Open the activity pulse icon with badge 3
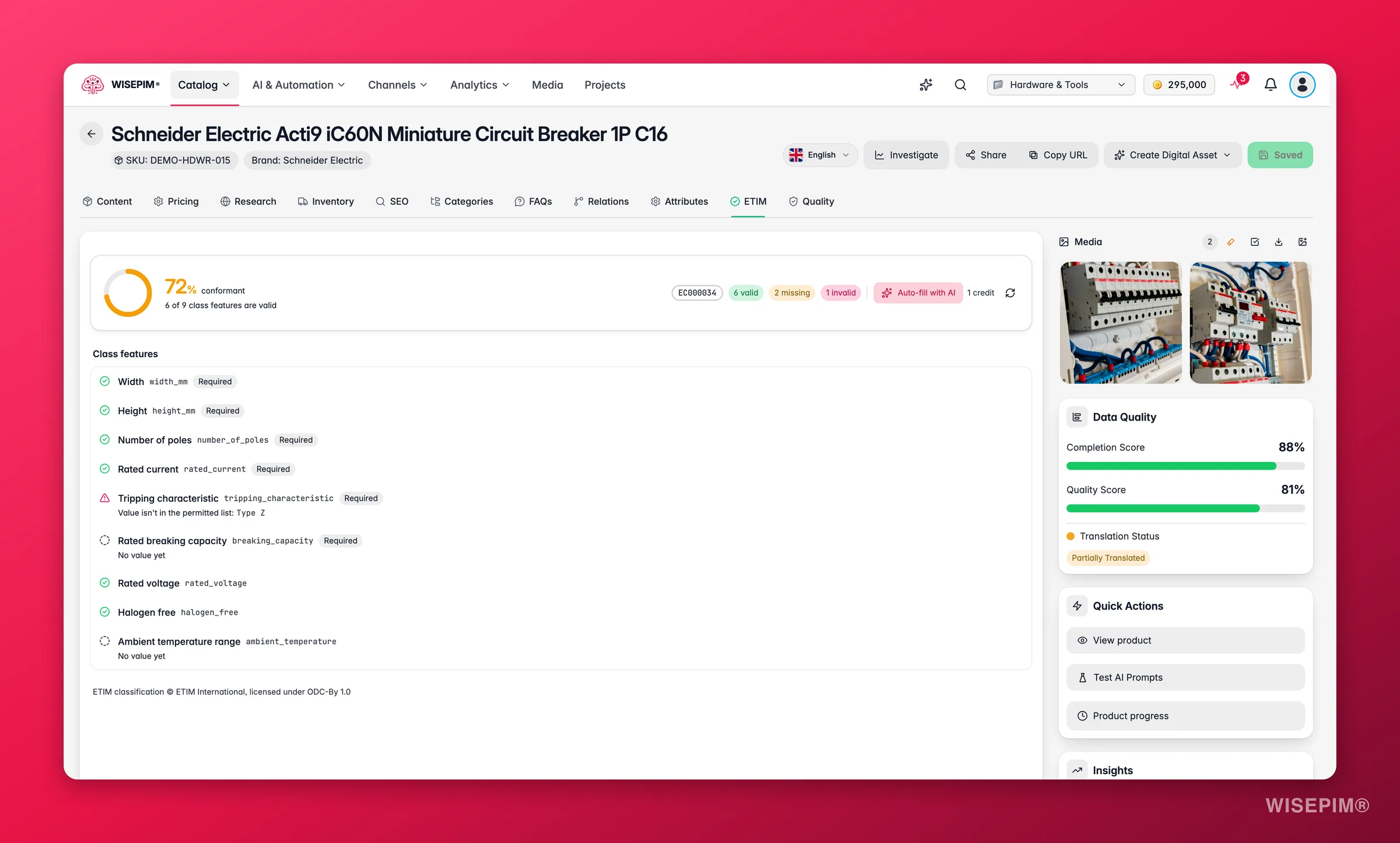1400x843 pixels. point(1238,83)
